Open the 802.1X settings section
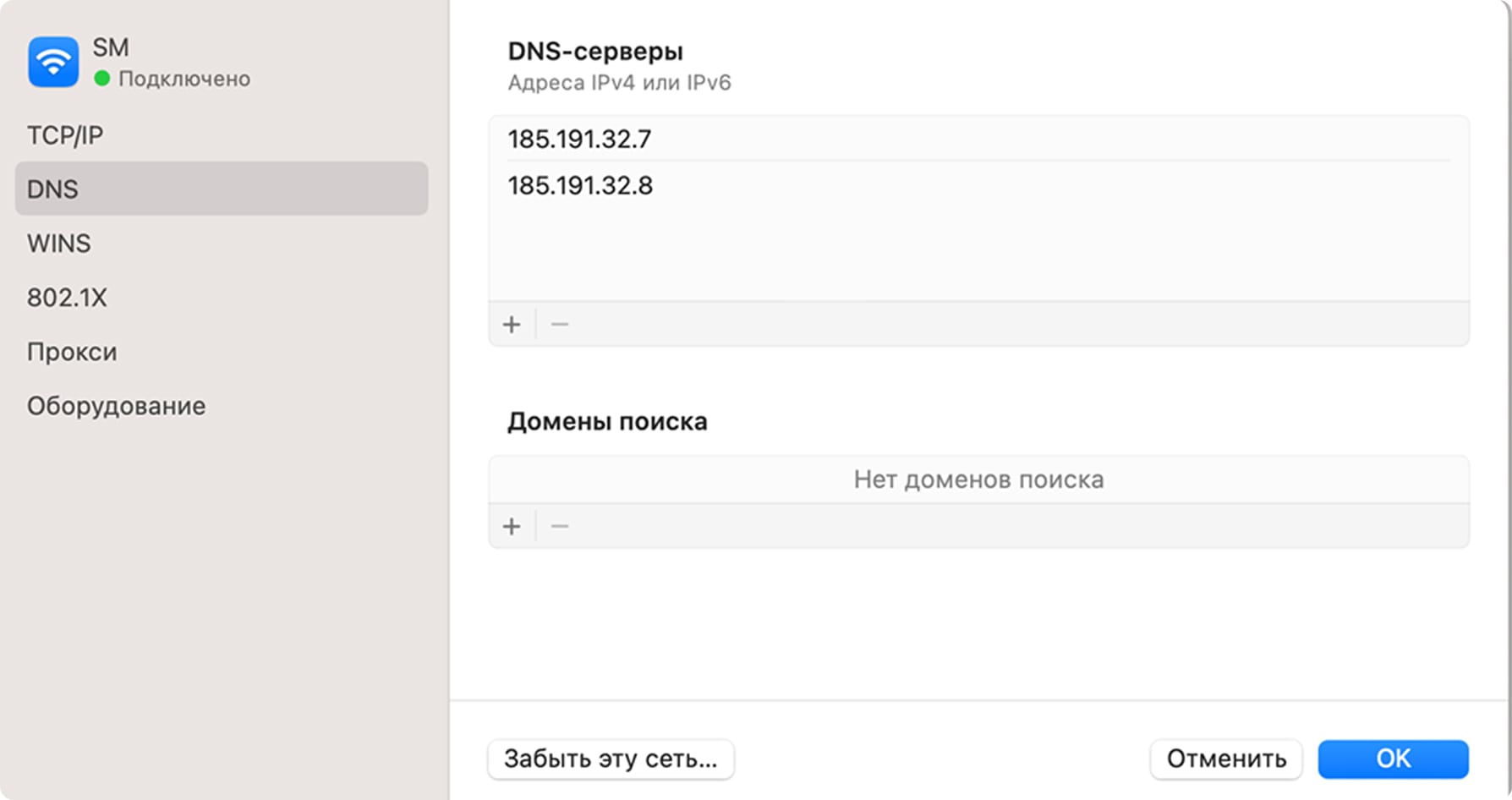1512x800 pixels. (68, 298)
